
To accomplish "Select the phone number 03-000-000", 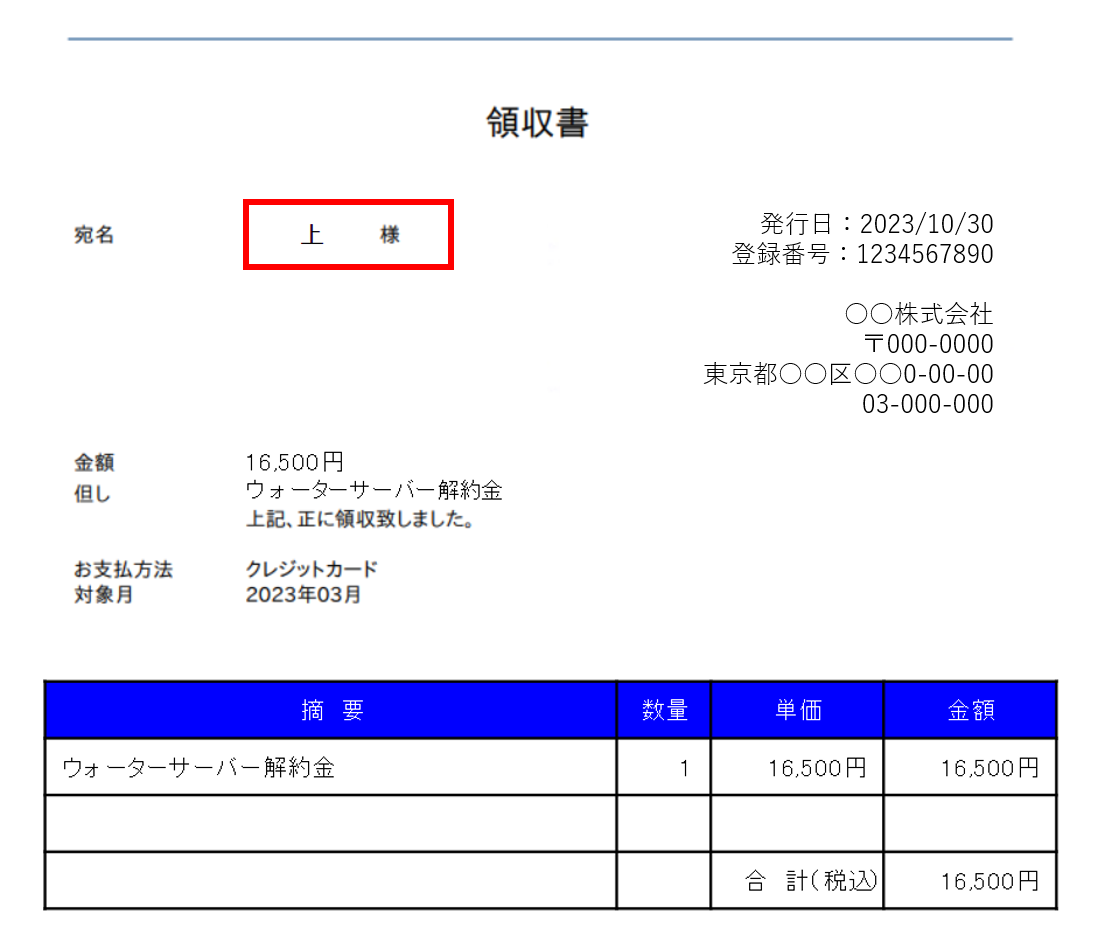I will (928, 404).
